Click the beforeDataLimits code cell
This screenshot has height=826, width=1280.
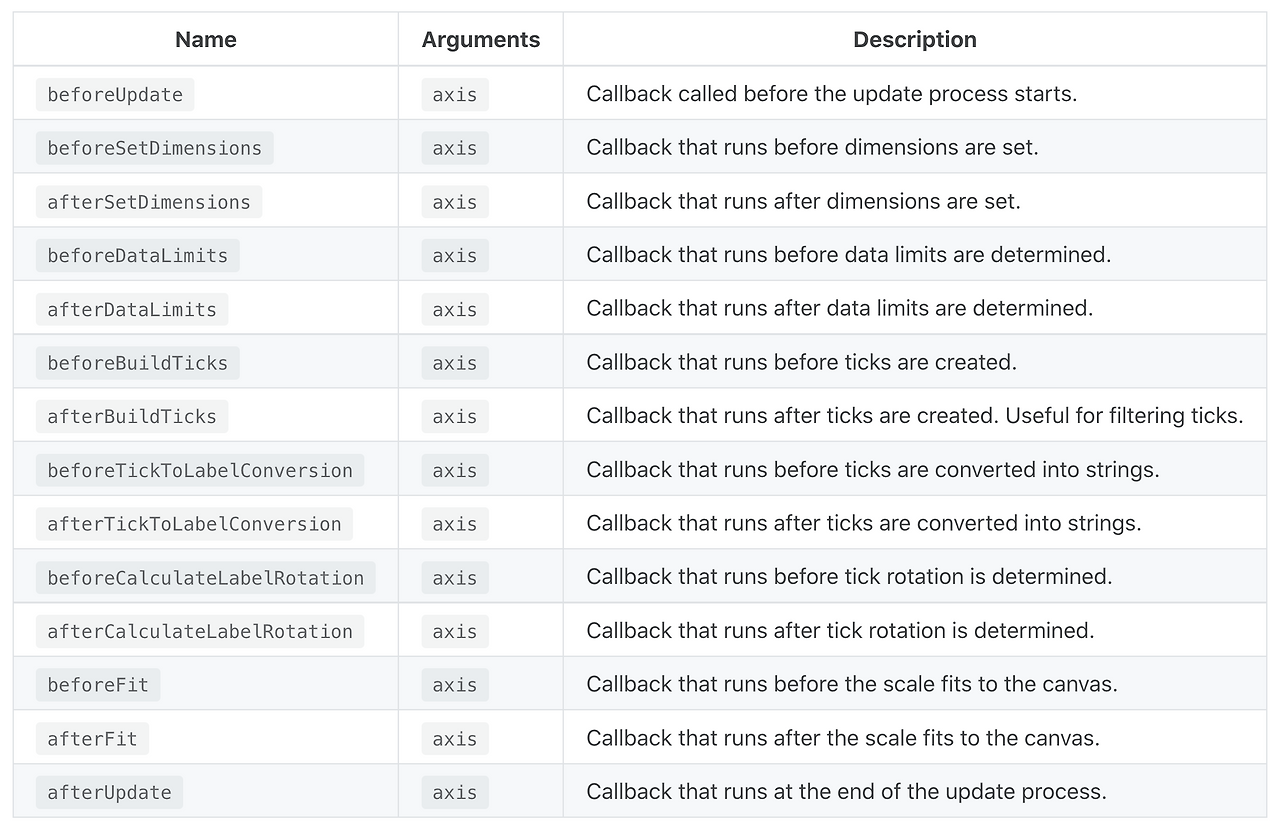click(x=138, y=256)
